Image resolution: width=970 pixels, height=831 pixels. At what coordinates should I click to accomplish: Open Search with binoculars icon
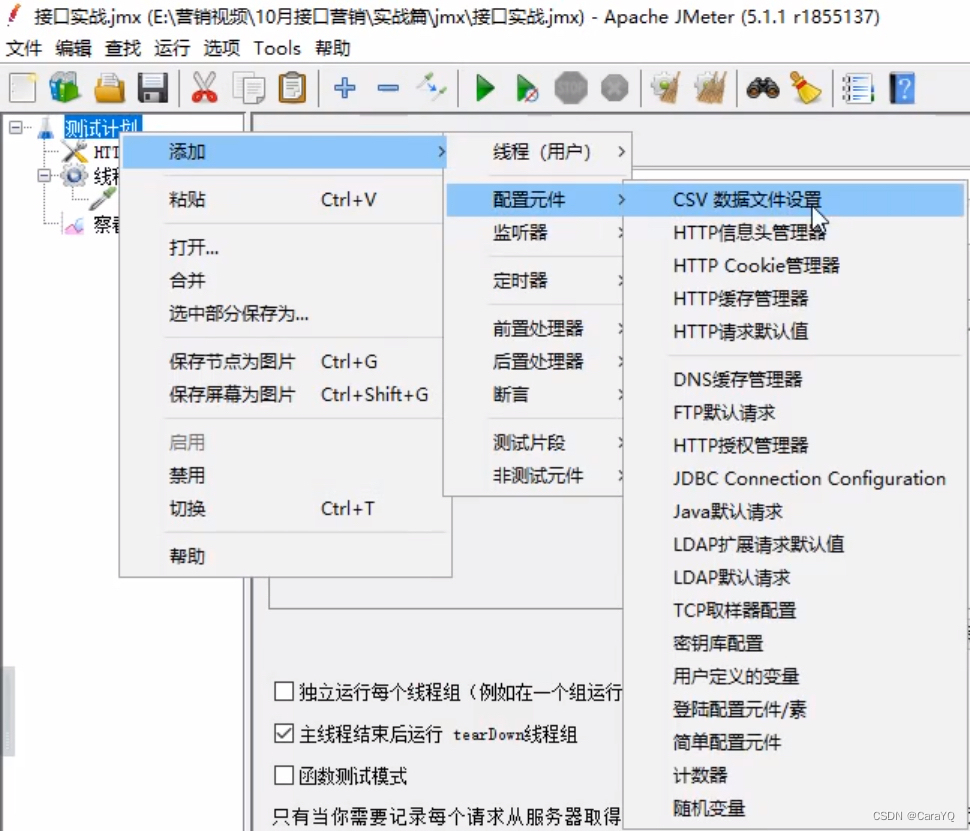pos(763,88)
